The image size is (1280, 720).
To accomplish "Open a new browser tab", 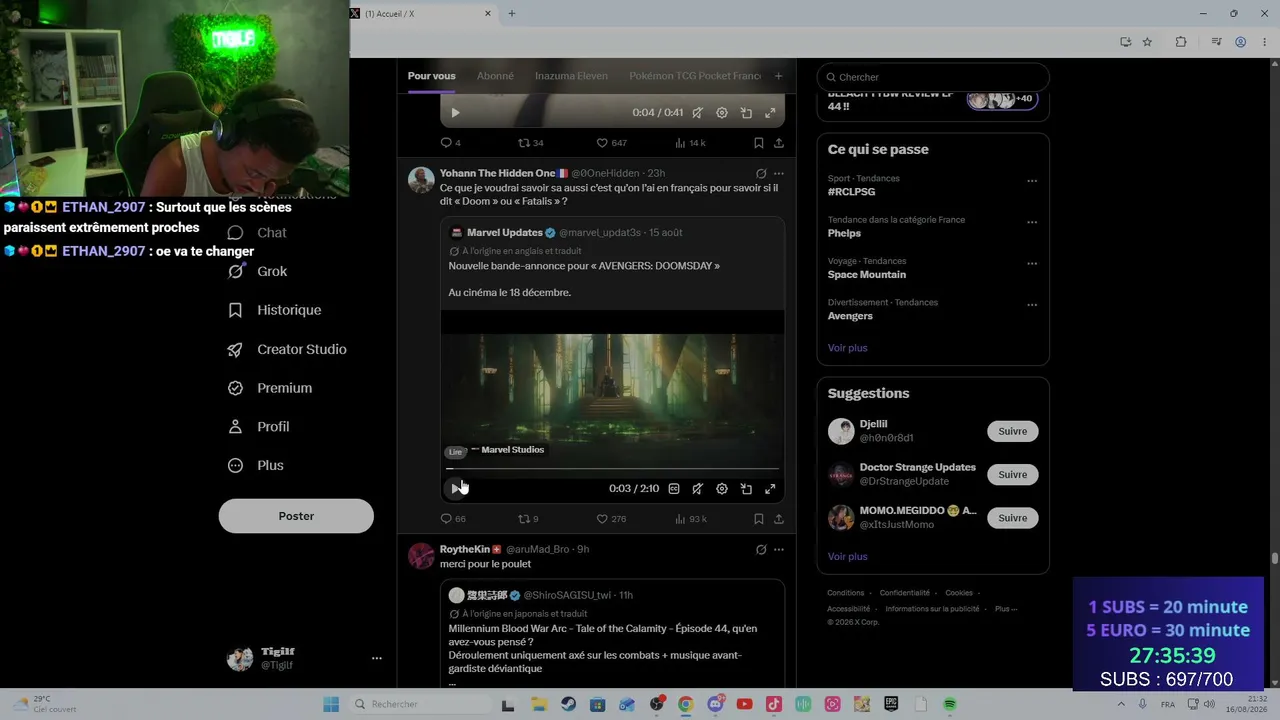I will coord(511,13).
